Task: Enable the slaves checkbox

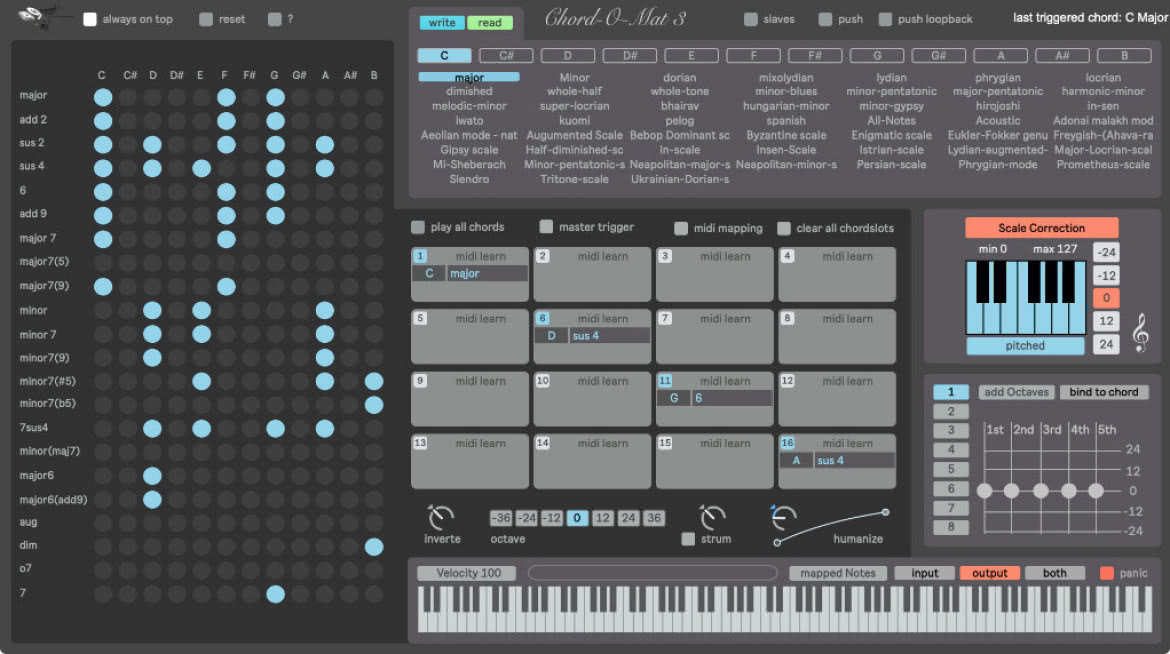Action: tap(751, 19)
